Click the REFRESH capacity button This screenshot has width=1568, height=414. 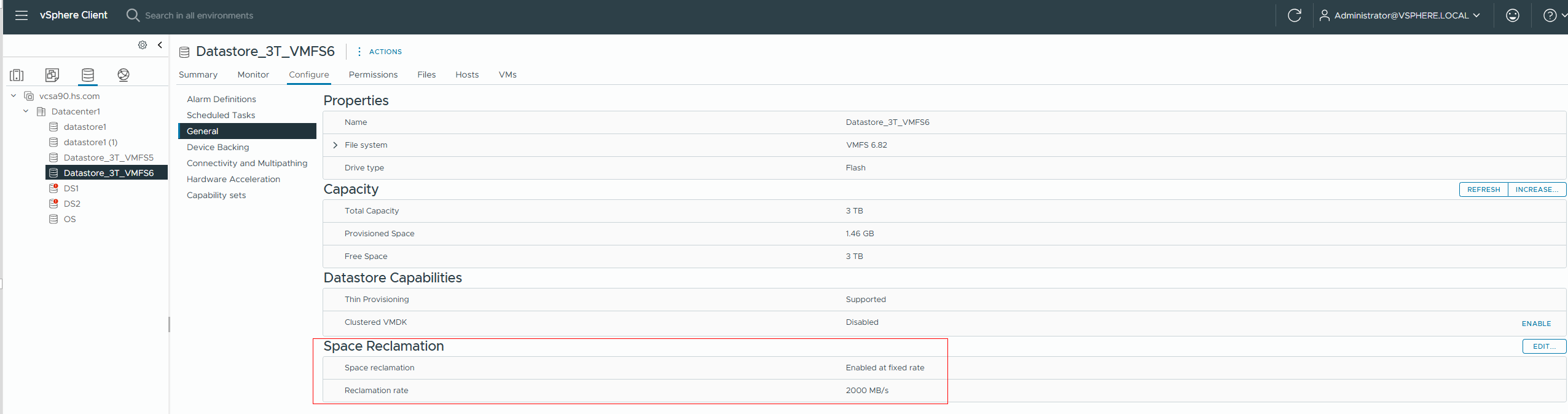[x=1483, y=189]
